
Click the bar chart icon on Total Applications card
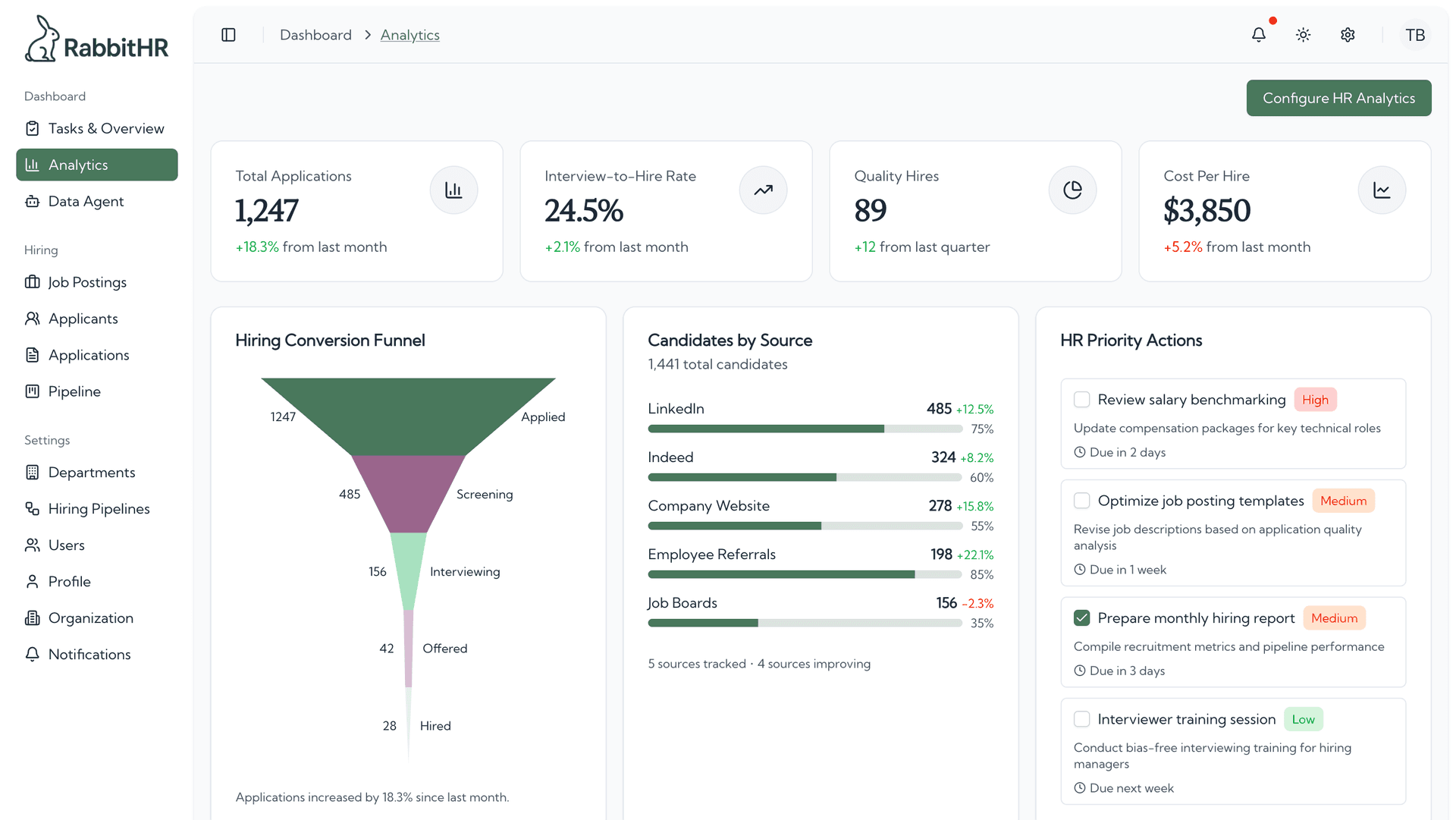click(x=453, y=190)
